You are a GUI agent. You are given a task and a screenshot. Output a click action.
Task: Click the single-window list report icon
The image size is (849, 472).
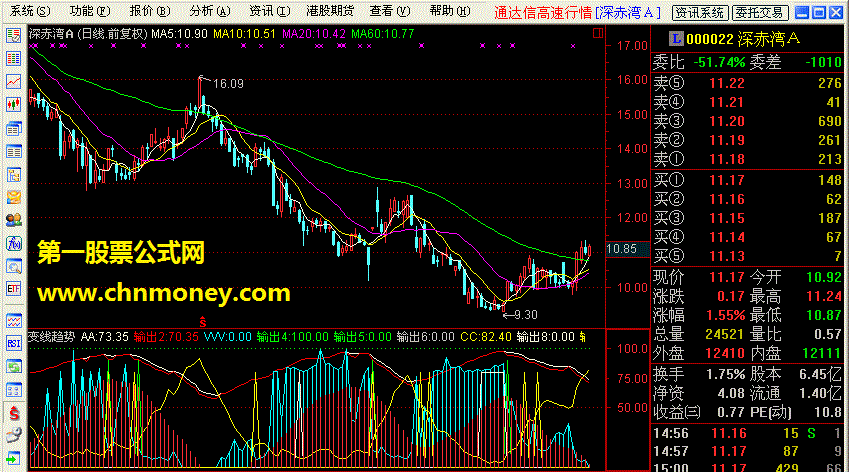point(14,152)
